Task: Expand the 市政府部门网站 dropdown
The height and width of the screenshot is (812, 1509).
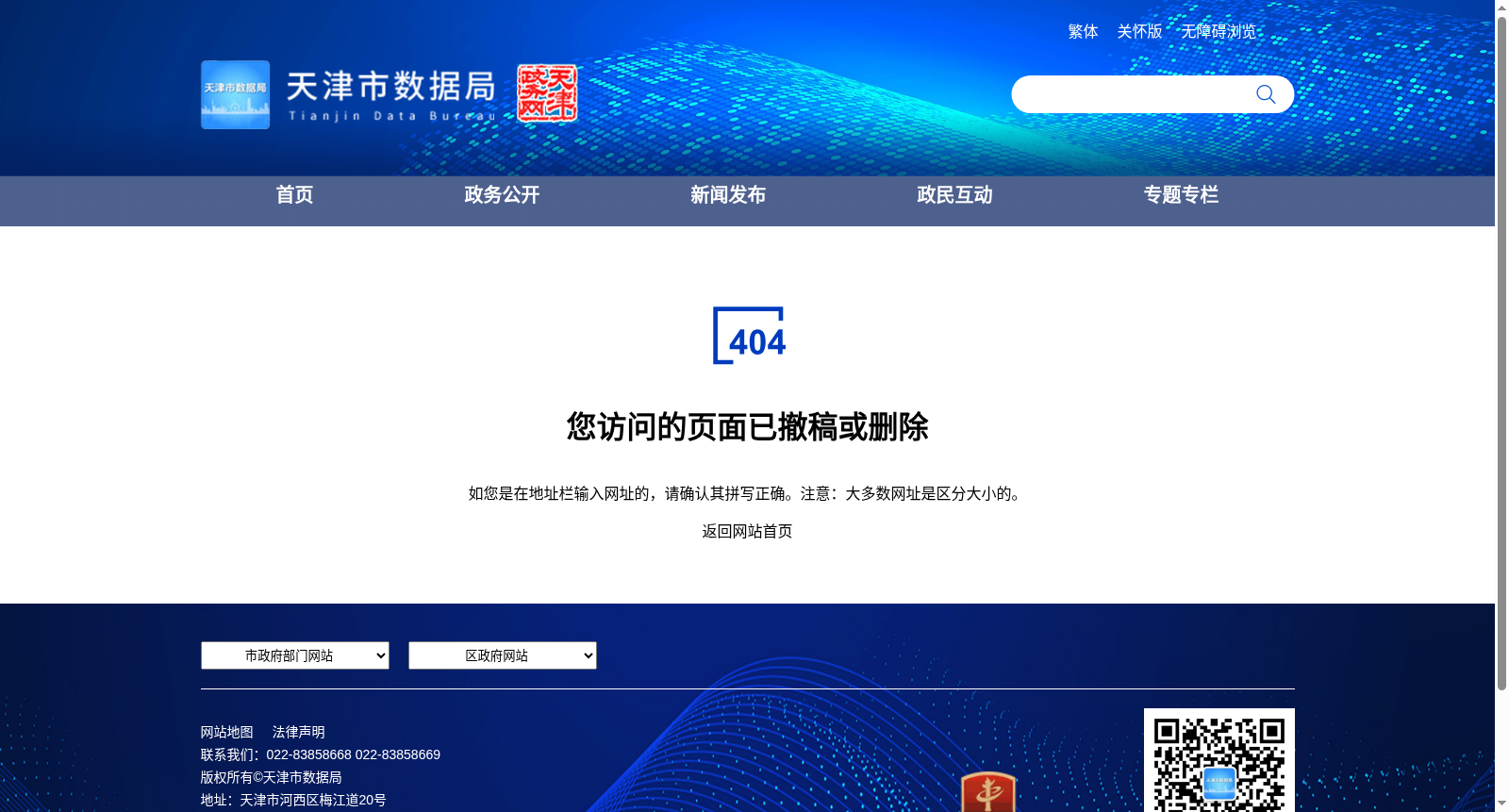Action: 295,655
